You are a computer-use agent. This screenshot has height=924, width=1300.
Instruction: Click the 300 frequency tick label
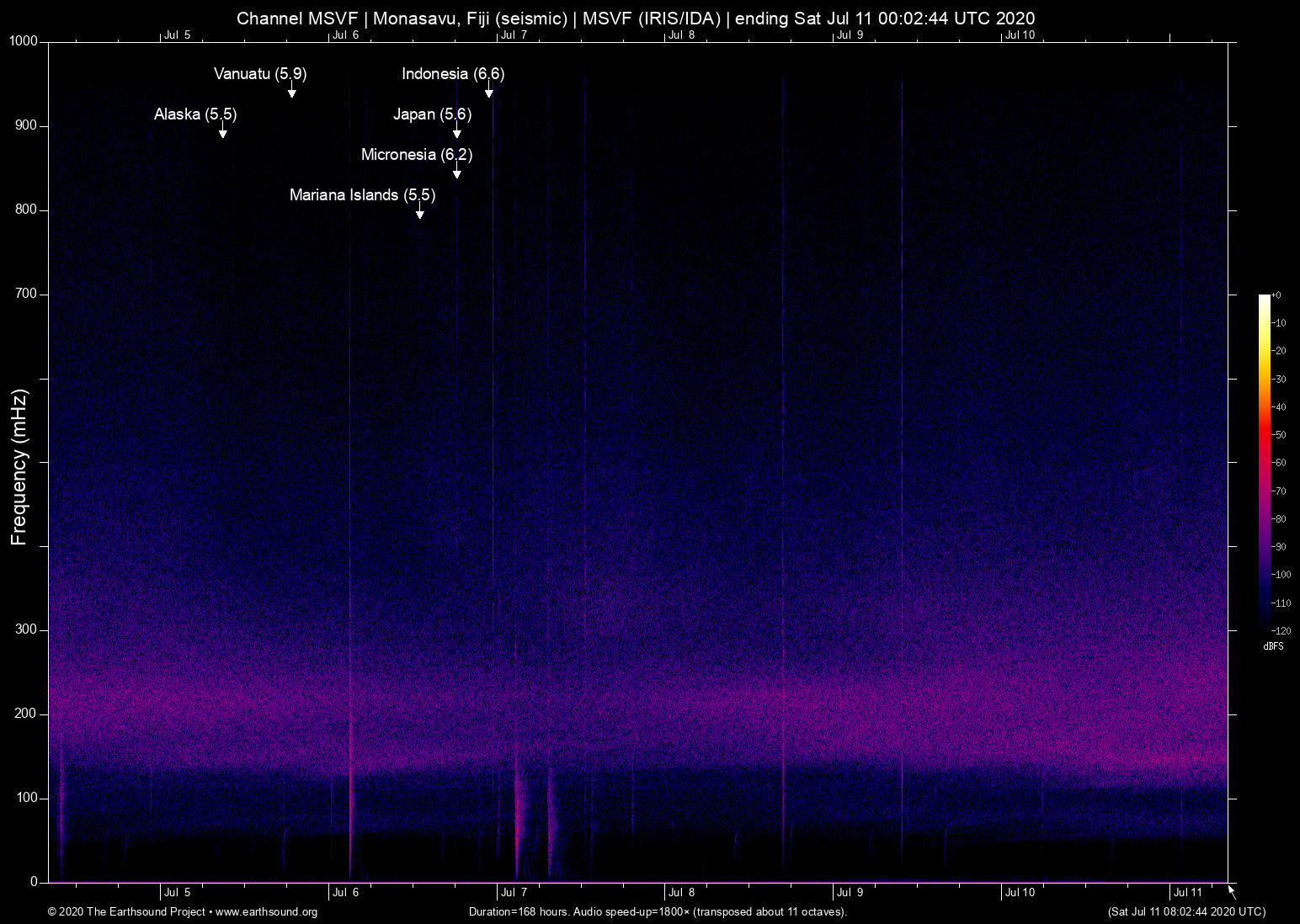26,628
